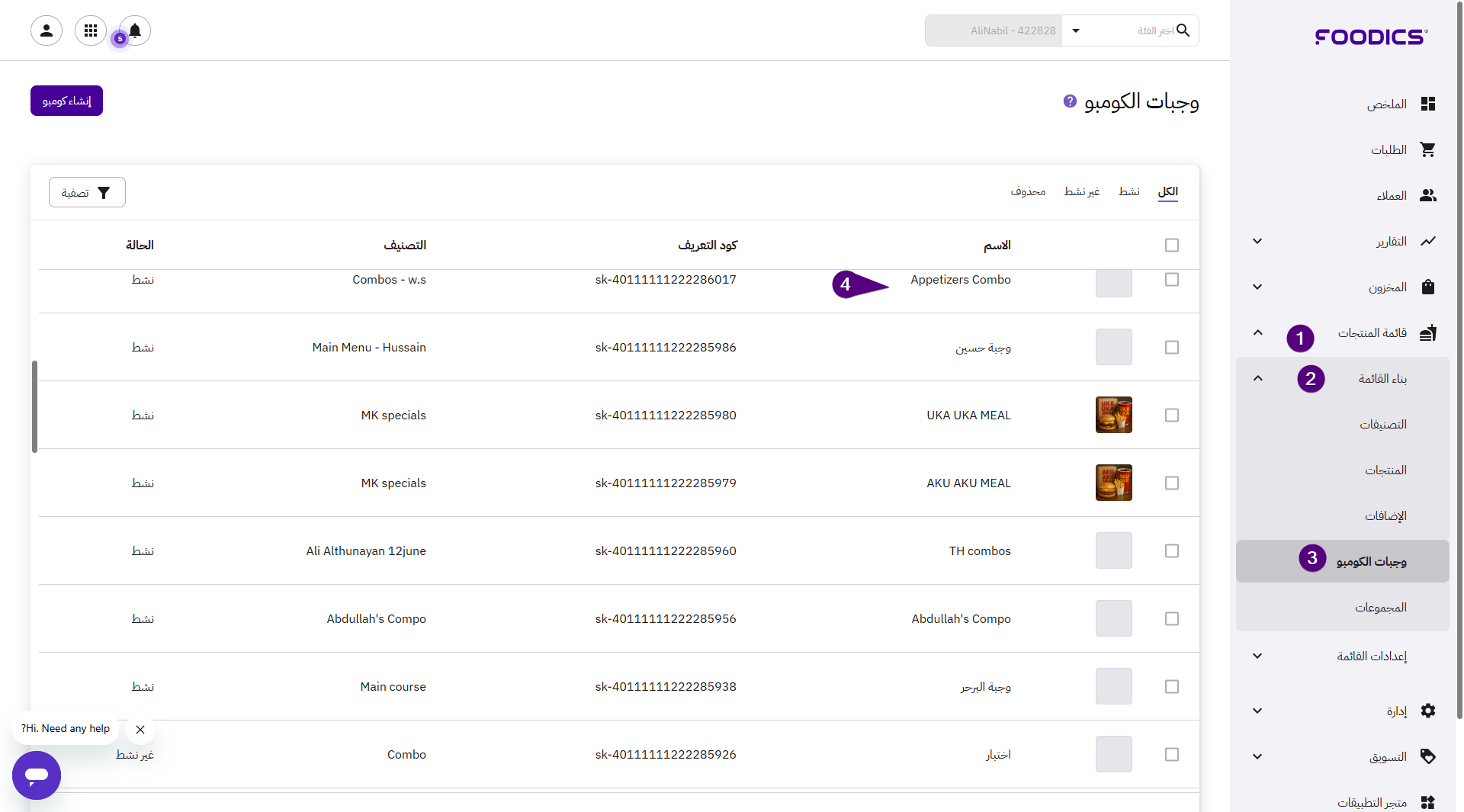Expand the Reports section chevron in sidebar
Image resolution: width=1464 pixels, height=812 pixels.
tap(1257, 242)
